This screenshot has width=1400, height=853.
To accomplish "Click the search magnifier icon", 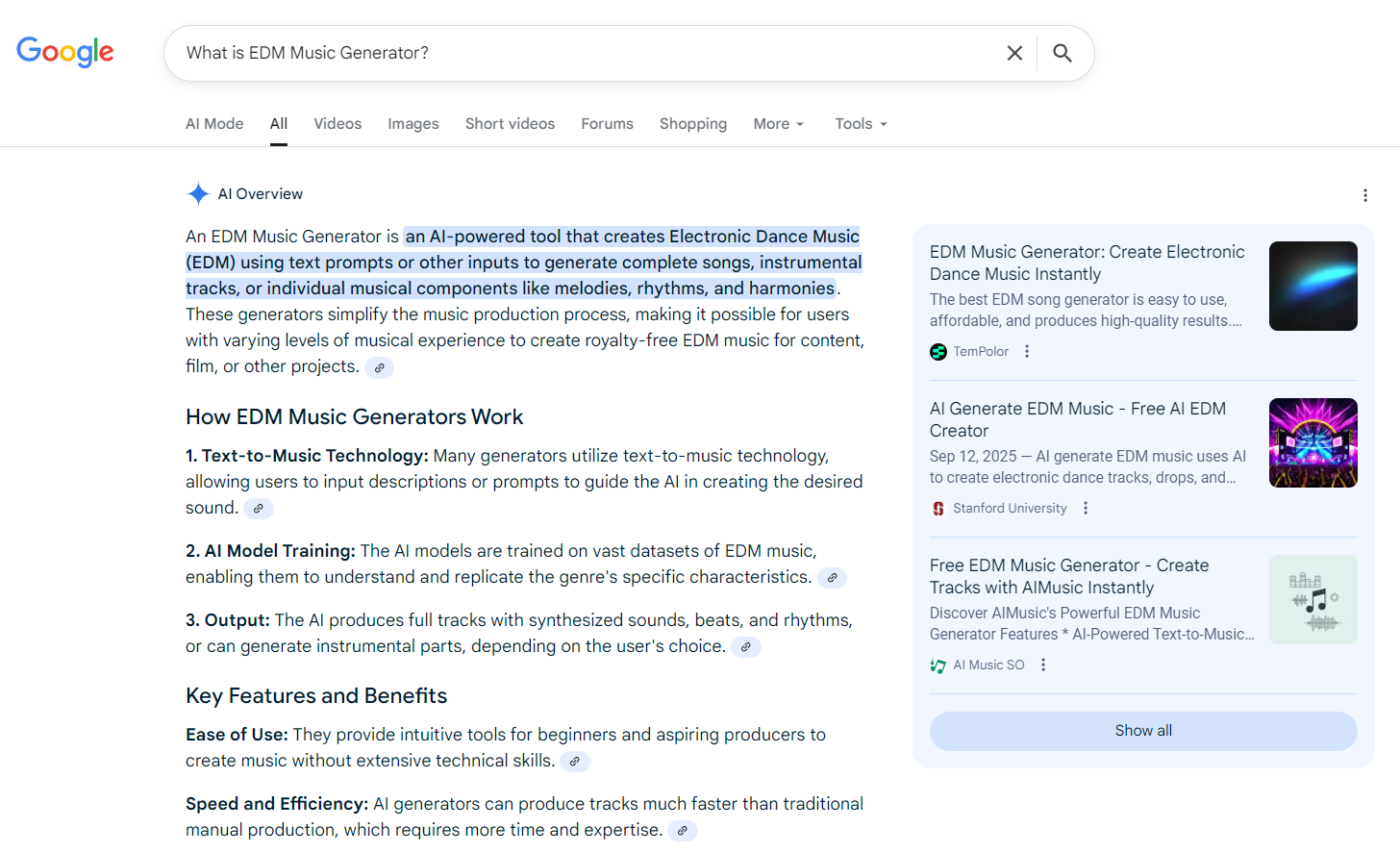I will [x=1062, y=53].
